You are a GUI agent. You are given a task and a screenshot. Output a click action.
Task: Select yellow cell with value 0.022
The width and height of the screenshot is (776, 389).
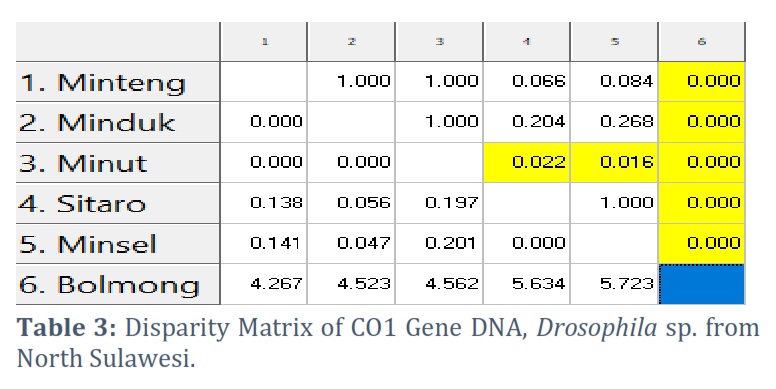click(527, 163)
